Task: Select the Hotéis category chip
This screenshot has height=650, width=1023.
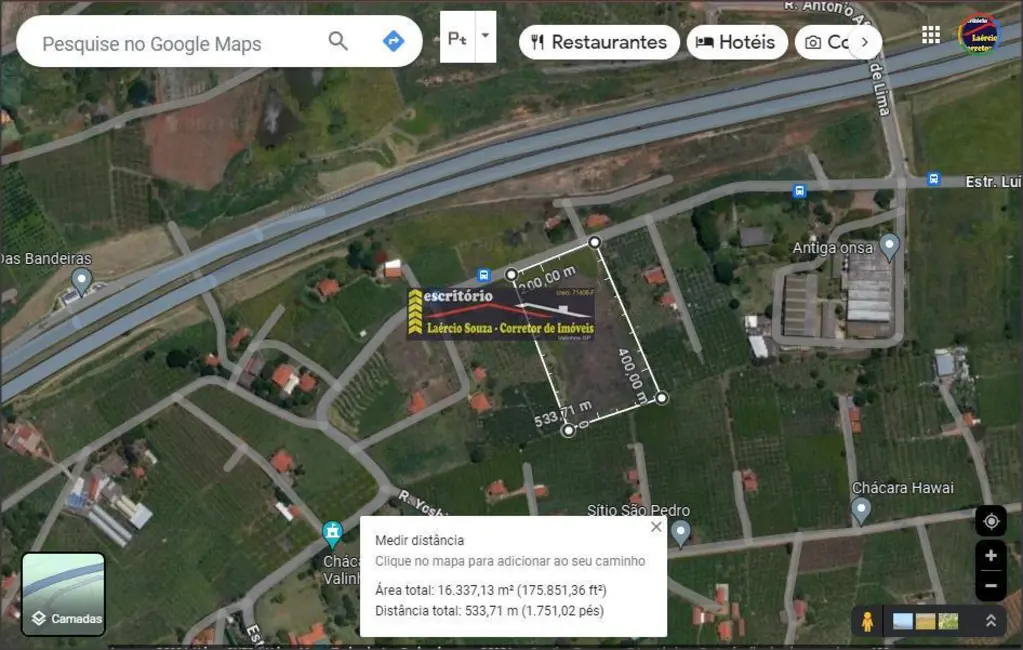Action: [x=736, y=42]
